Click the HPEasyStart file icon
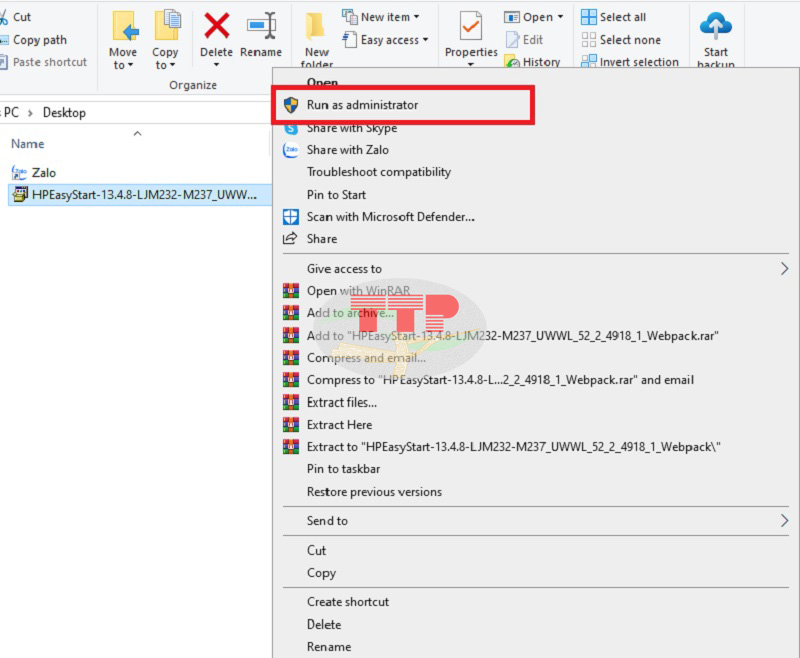Viewport: 800px width, 658px height. coord(20,195)
